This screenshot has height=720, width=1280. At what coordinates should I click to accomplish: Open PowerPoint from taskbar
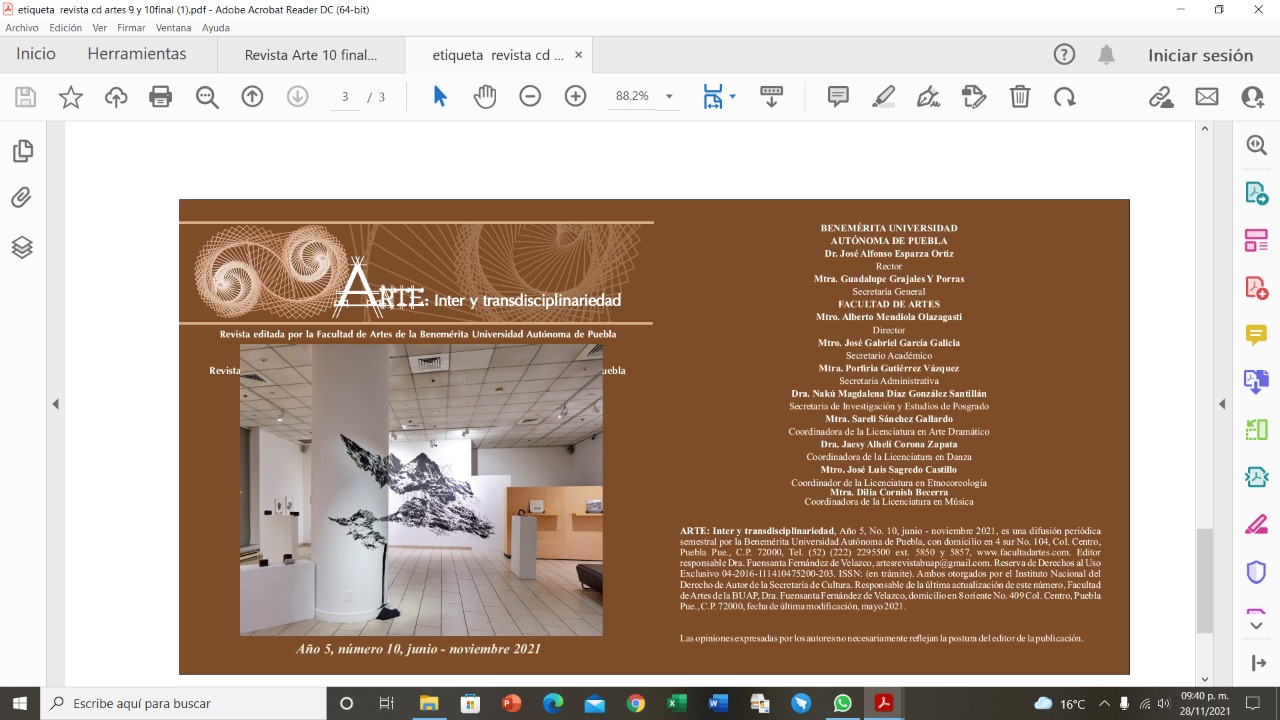coord(512,703)
